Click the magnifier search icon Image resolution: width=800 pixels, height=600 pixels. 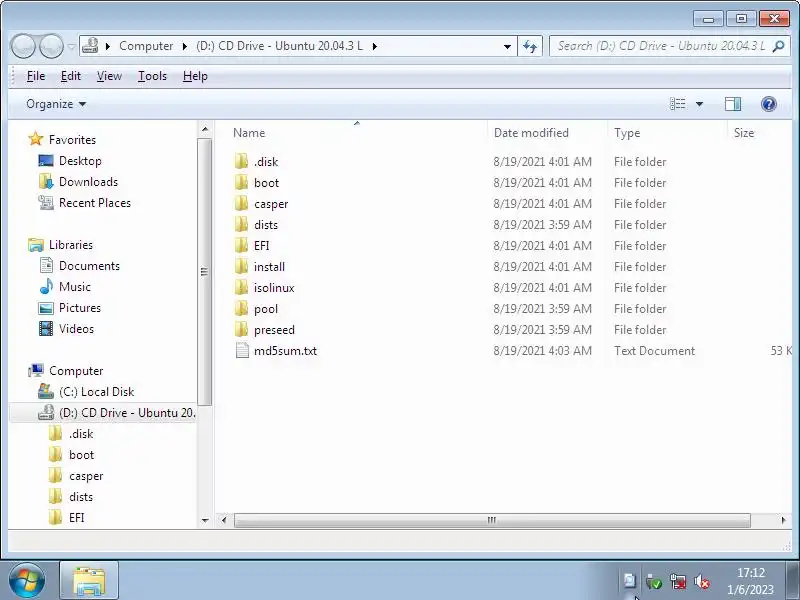(779, 46)
